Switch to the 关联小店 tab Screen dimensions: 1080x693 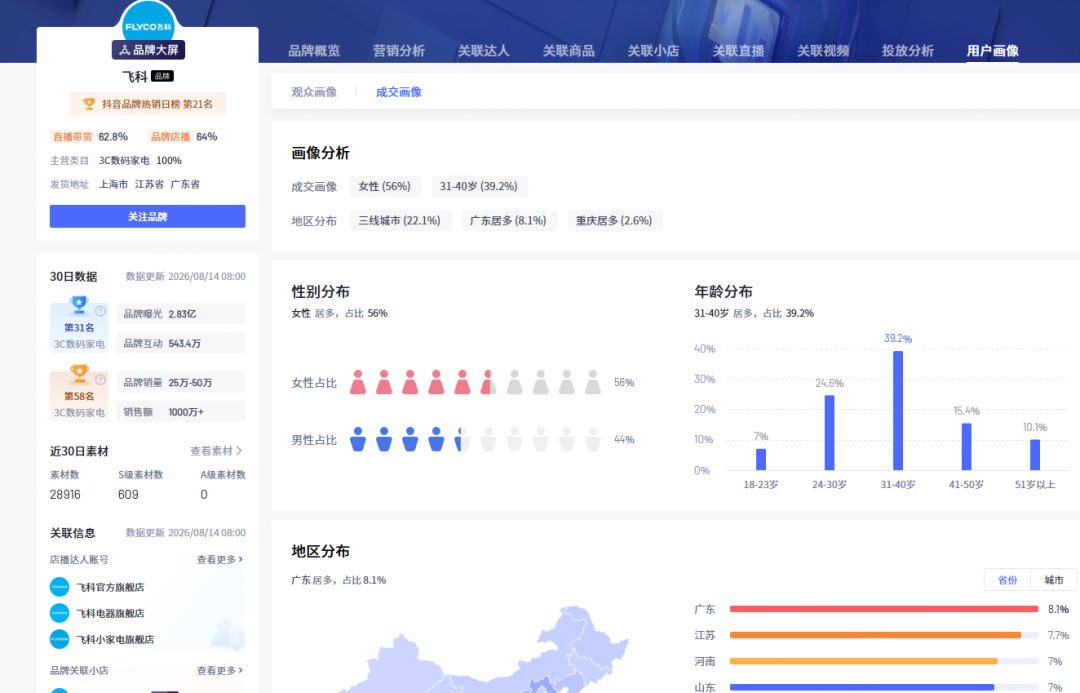(x=653, y=50)
